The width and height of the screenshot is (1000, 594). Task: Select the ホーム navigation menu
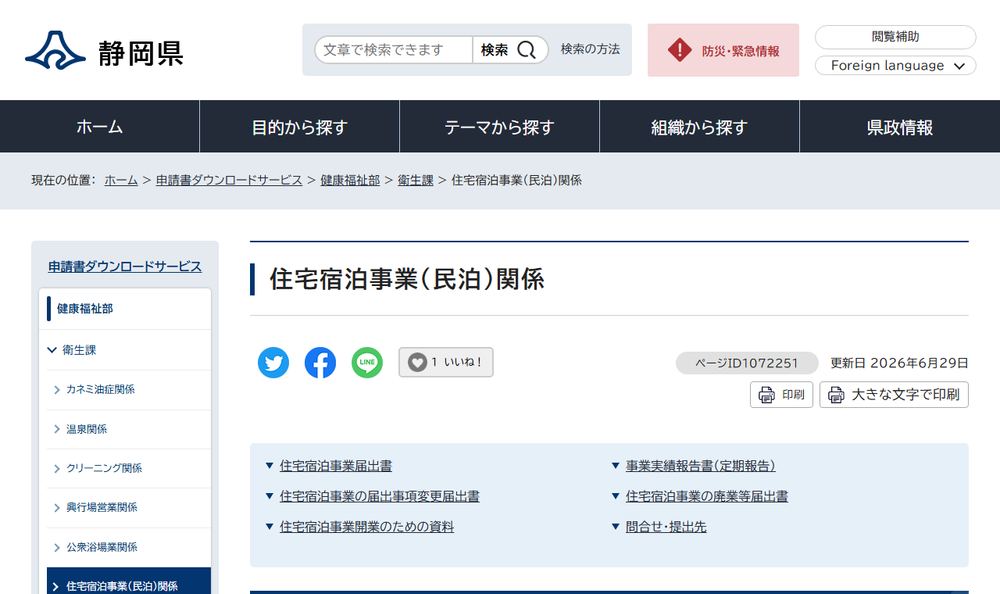[x=99, y=126]
